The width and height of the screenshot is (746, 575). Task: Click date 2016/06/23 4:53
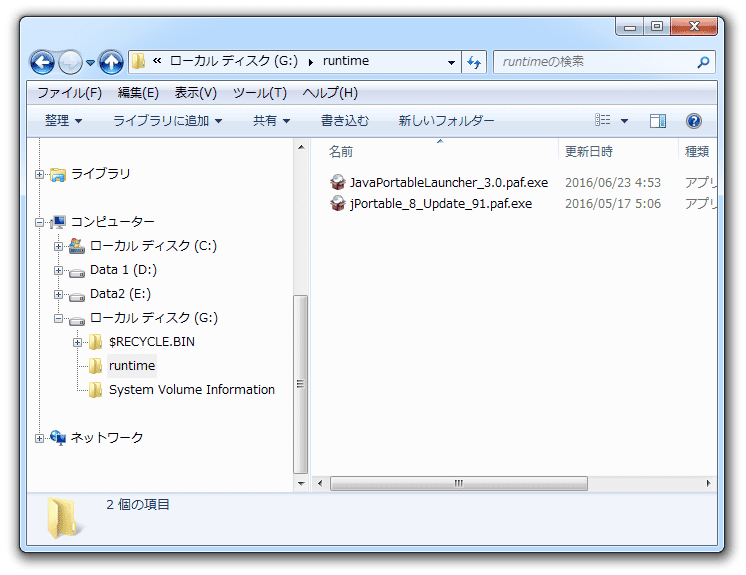click(613, 183)
